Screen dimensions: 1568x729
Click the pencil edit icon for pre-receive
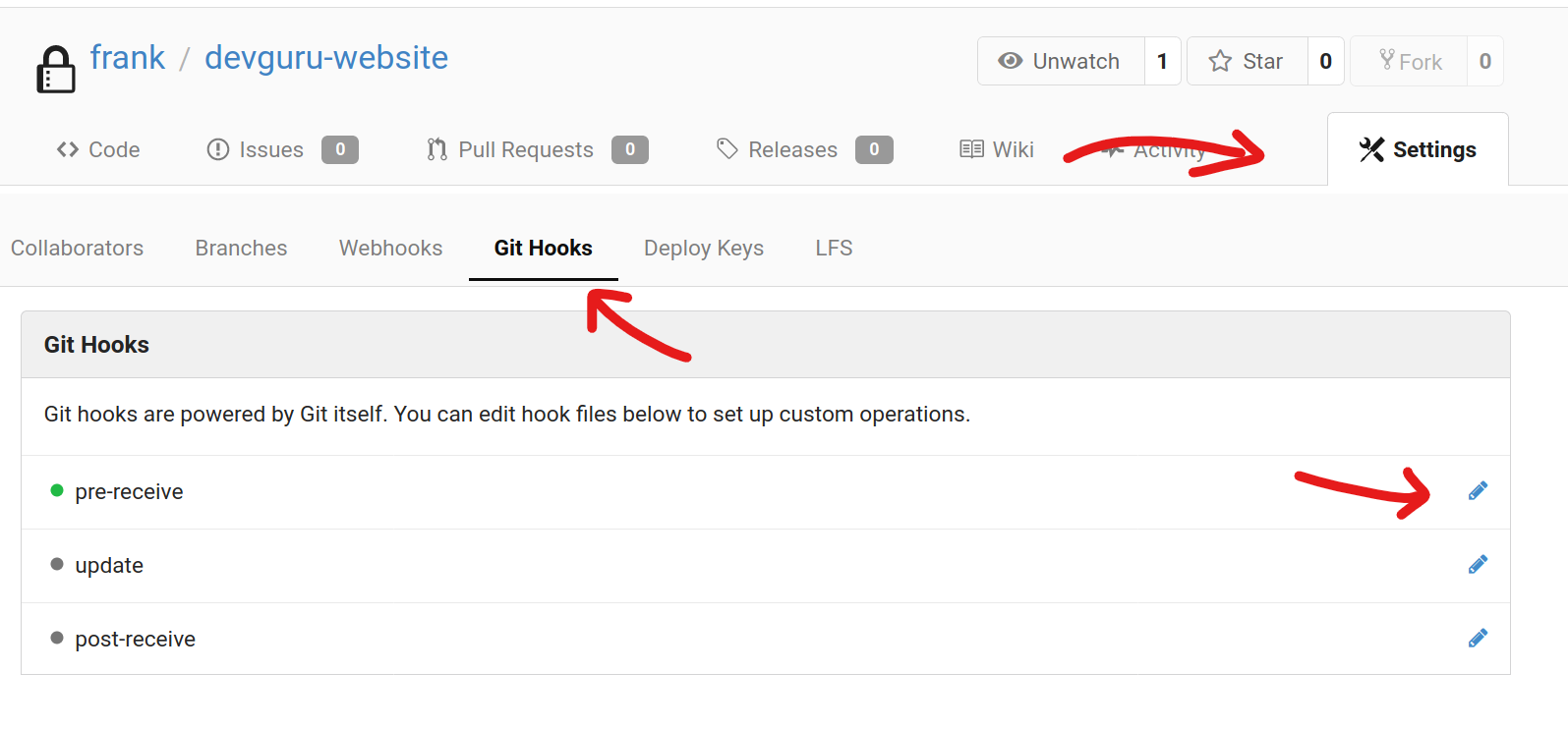click(x=1478, y=491)
